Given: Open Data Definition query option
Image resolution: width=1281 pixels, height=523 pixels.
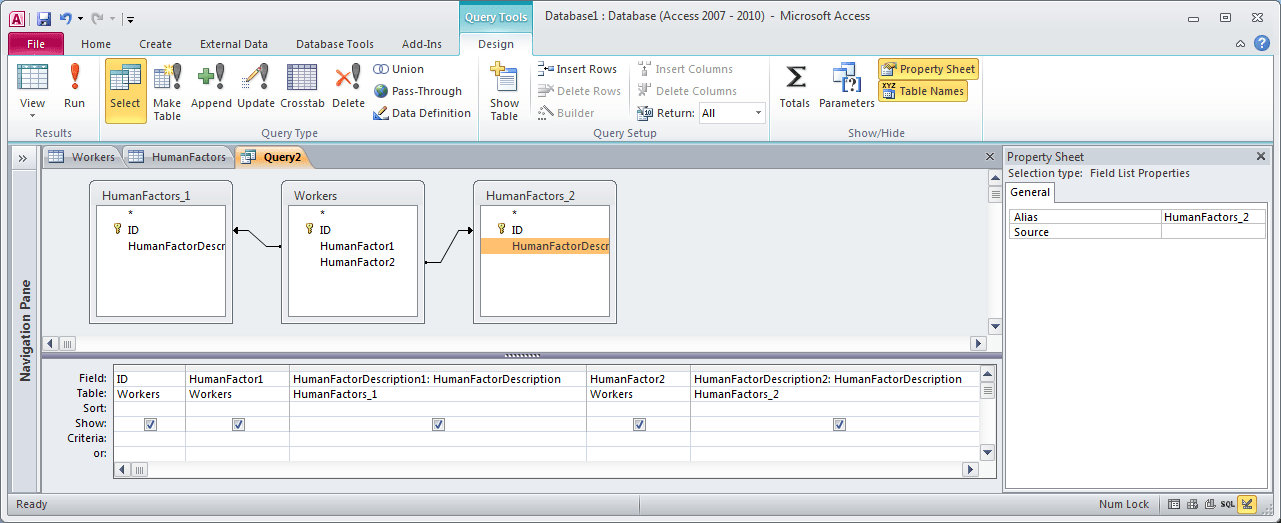Looking at the screenshot, I should [422, 113].
